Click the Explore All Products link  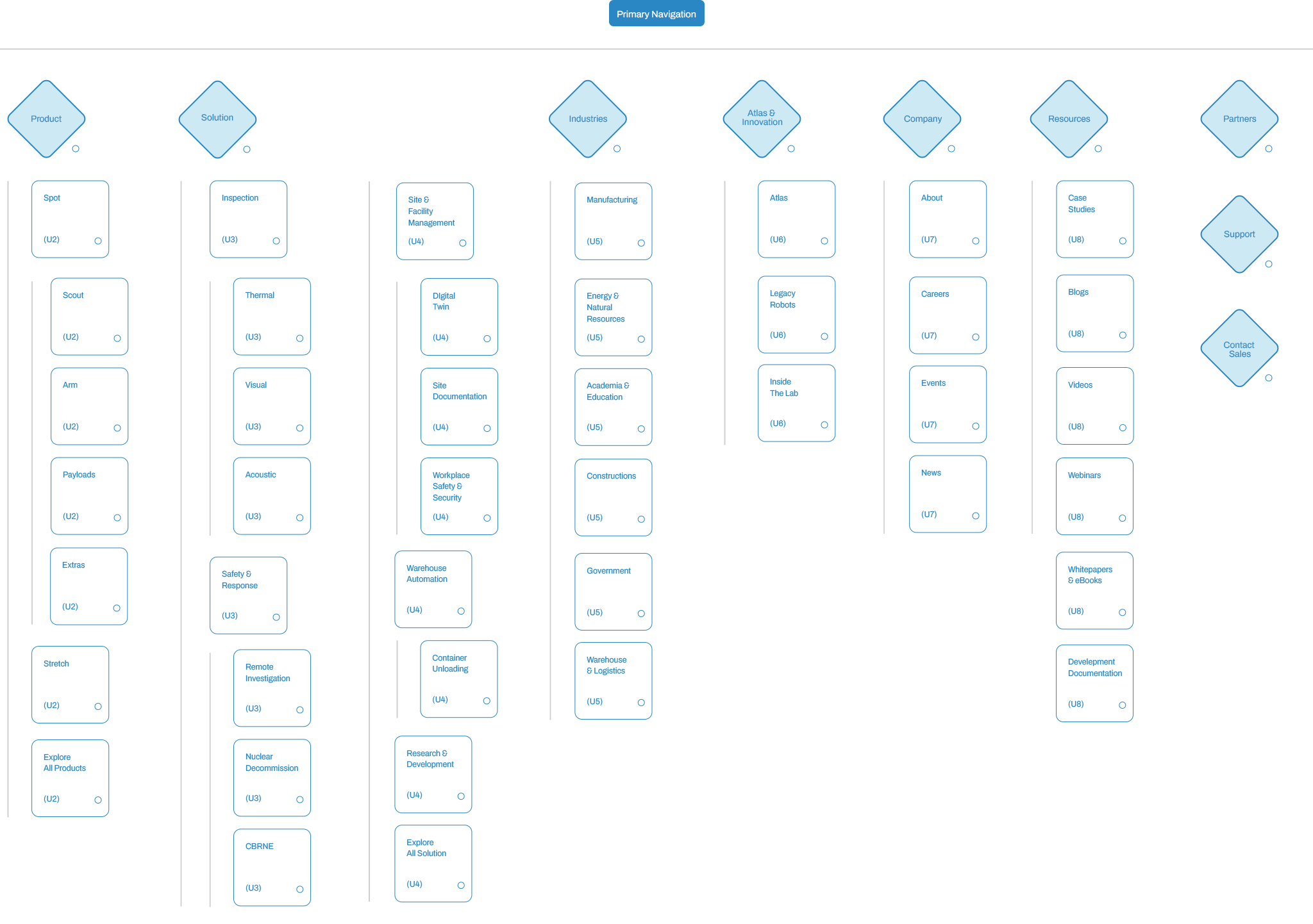click(x=75, y=775)
